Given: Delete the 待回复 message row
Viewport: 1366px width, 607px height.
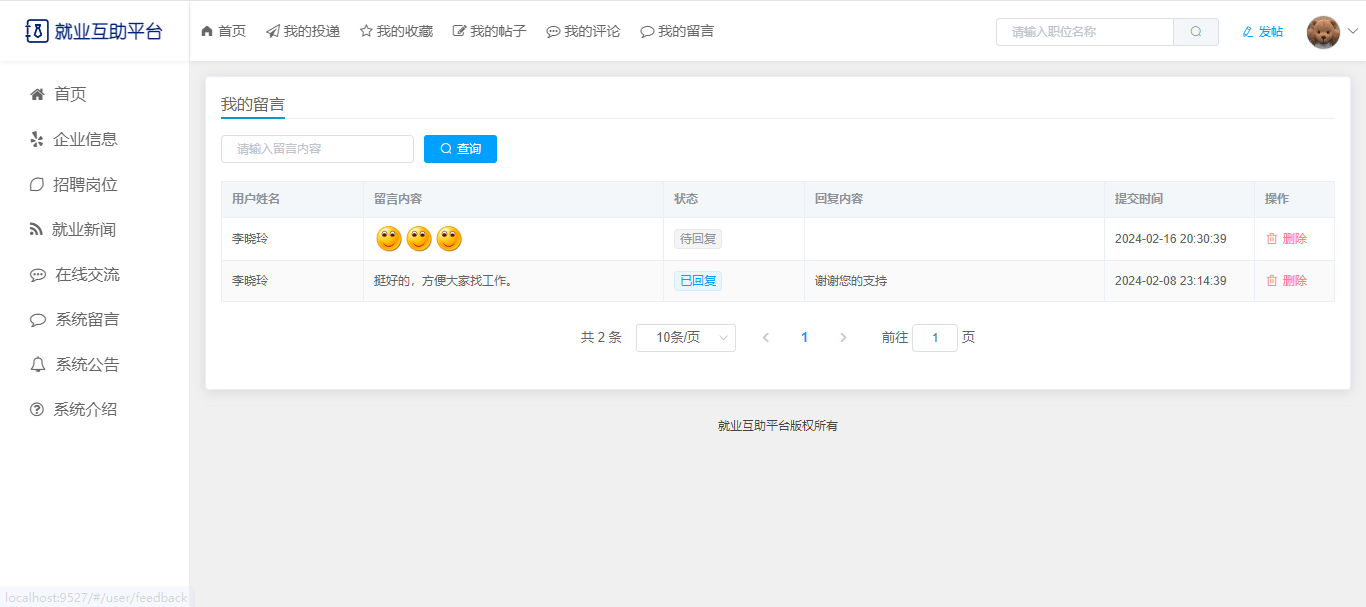Looking at the screenshot, I should [1286, 239].
